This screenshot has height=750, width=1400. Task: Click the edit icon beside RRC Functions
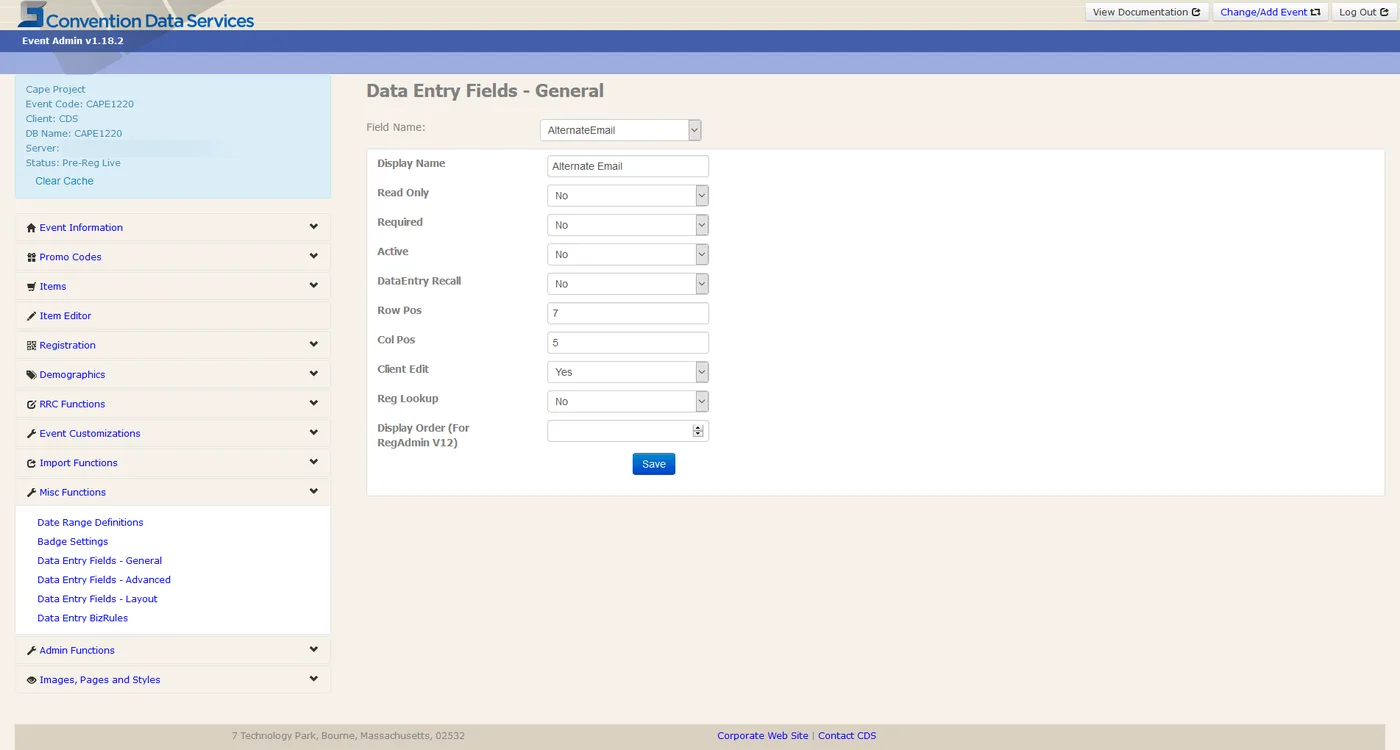point(31,405)
